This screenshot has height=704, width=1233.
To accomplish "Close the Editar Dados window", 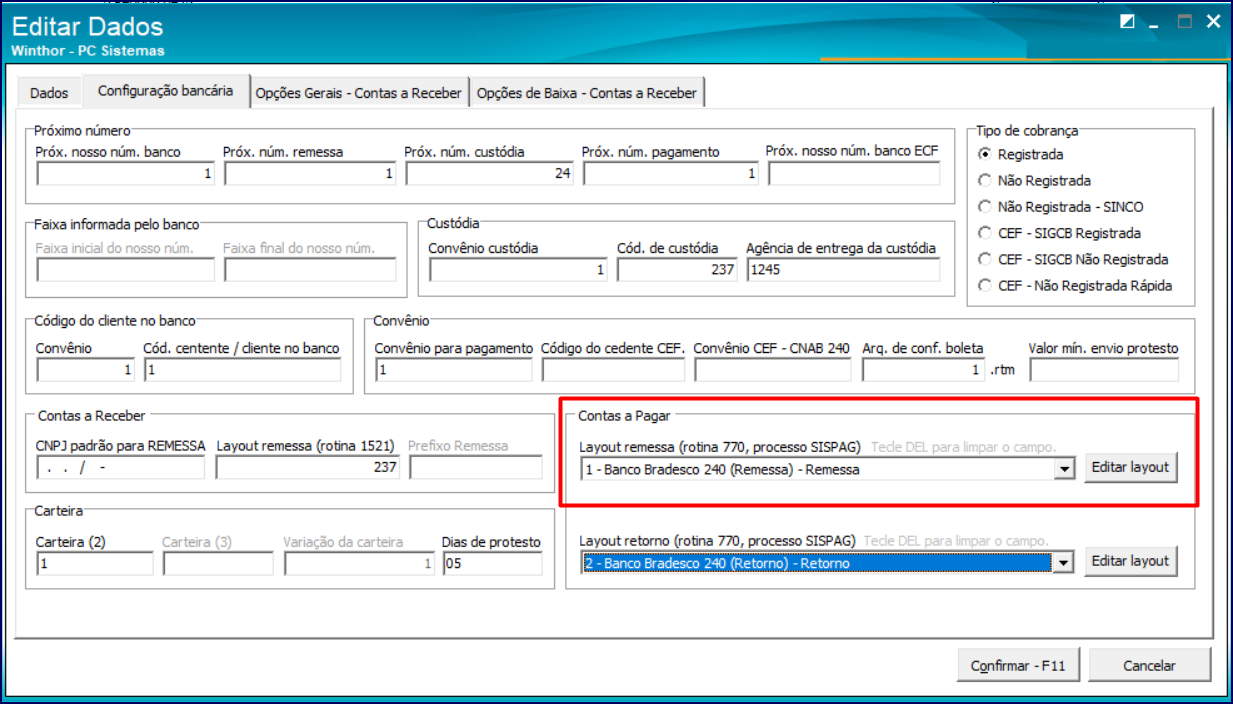I will point(1213,21).
